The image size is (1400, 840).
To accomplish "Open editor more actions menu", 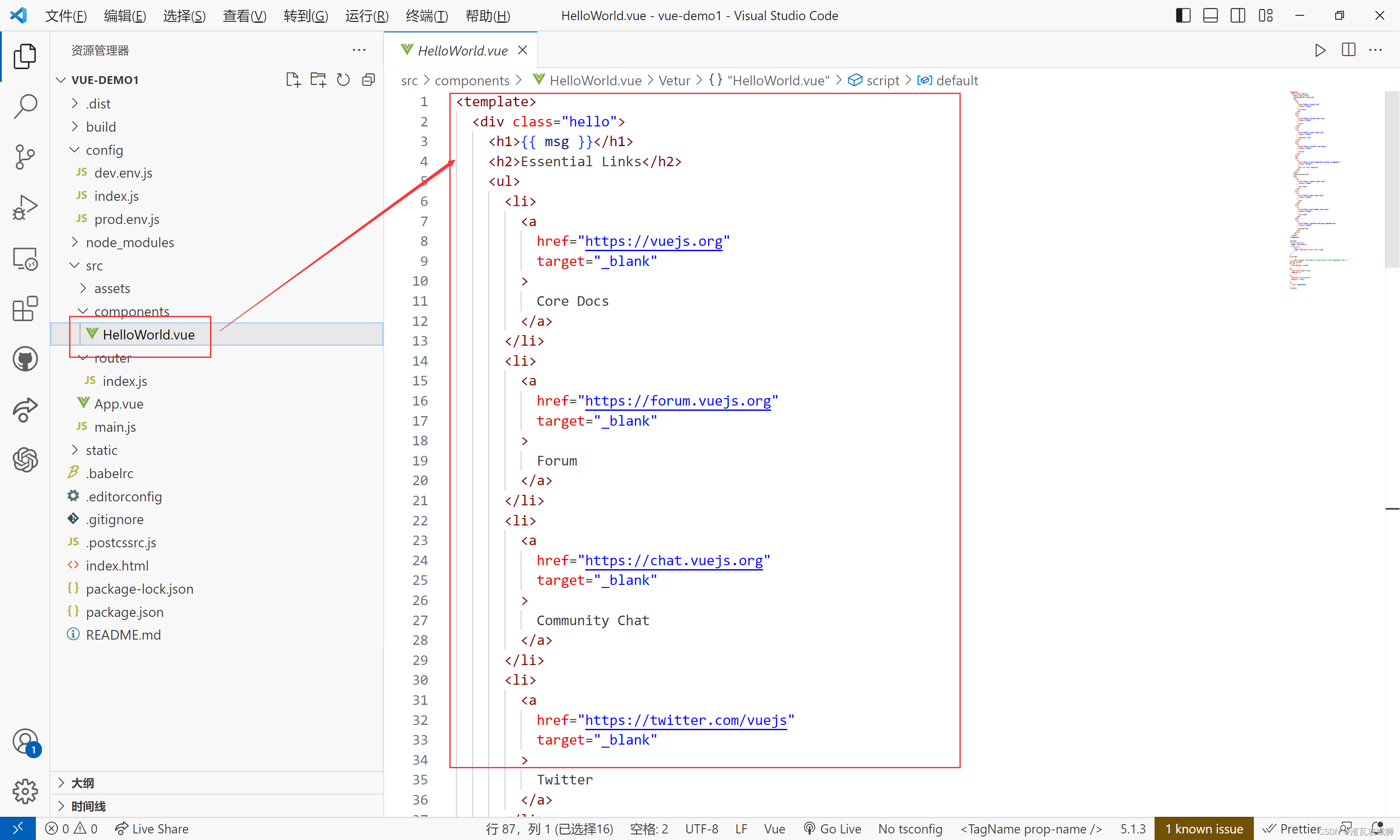I will tap(1375, 50).
